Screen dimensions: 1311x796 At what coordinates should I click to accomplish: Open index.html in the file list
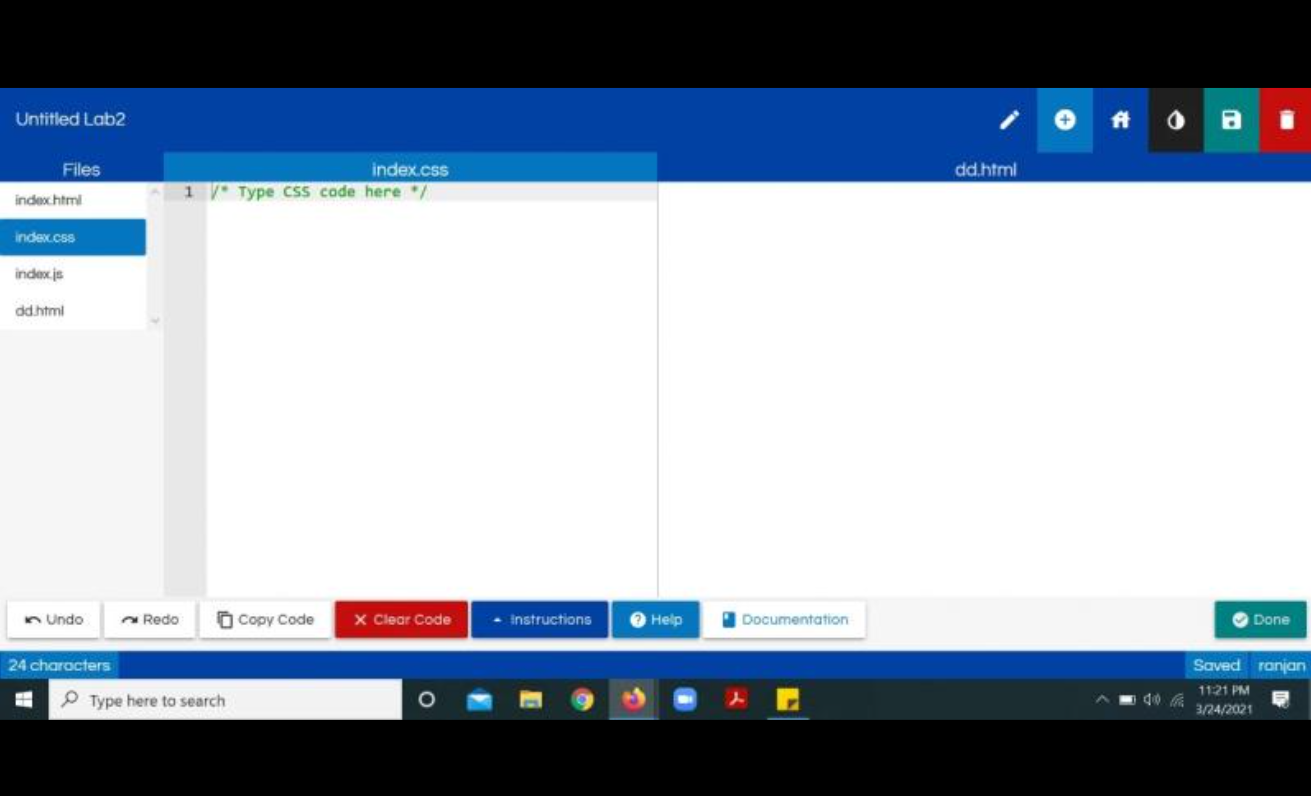pyautogui.click(x=49, y=200)
